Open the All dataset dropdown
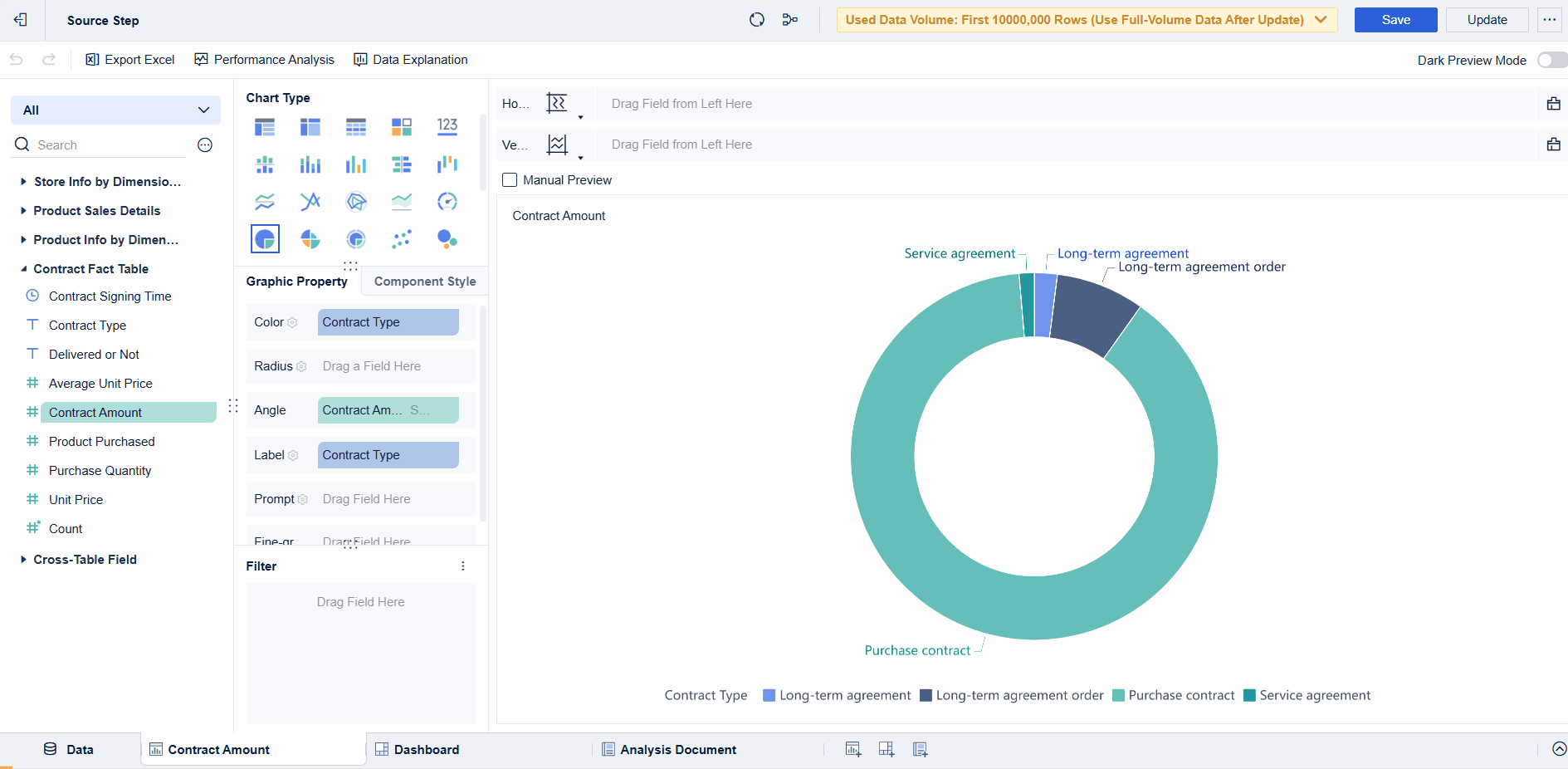This screenshot has width=1568, height=769. tap(115, 110)
